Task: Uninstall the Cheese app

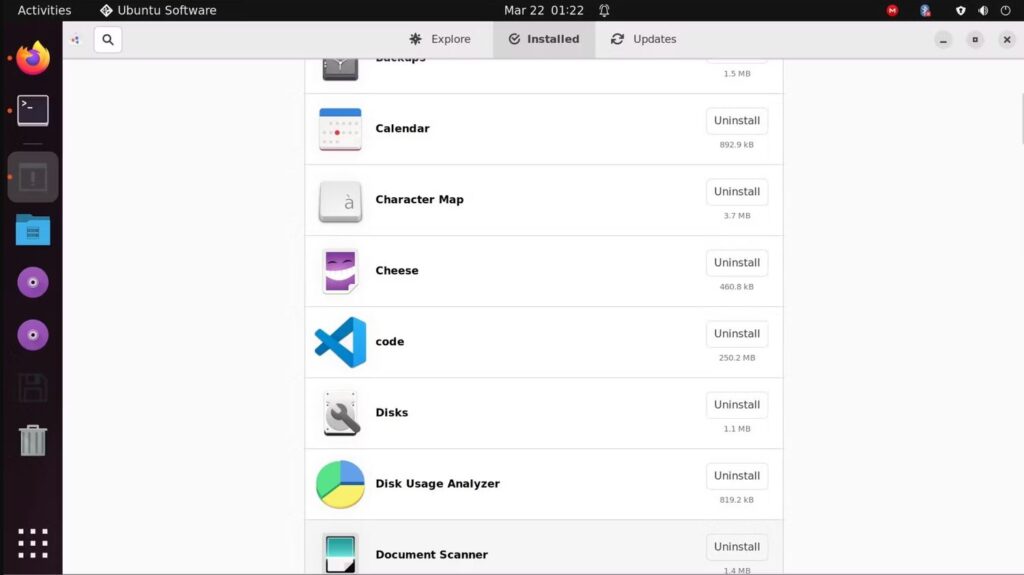Action: [x=737, y=263]
